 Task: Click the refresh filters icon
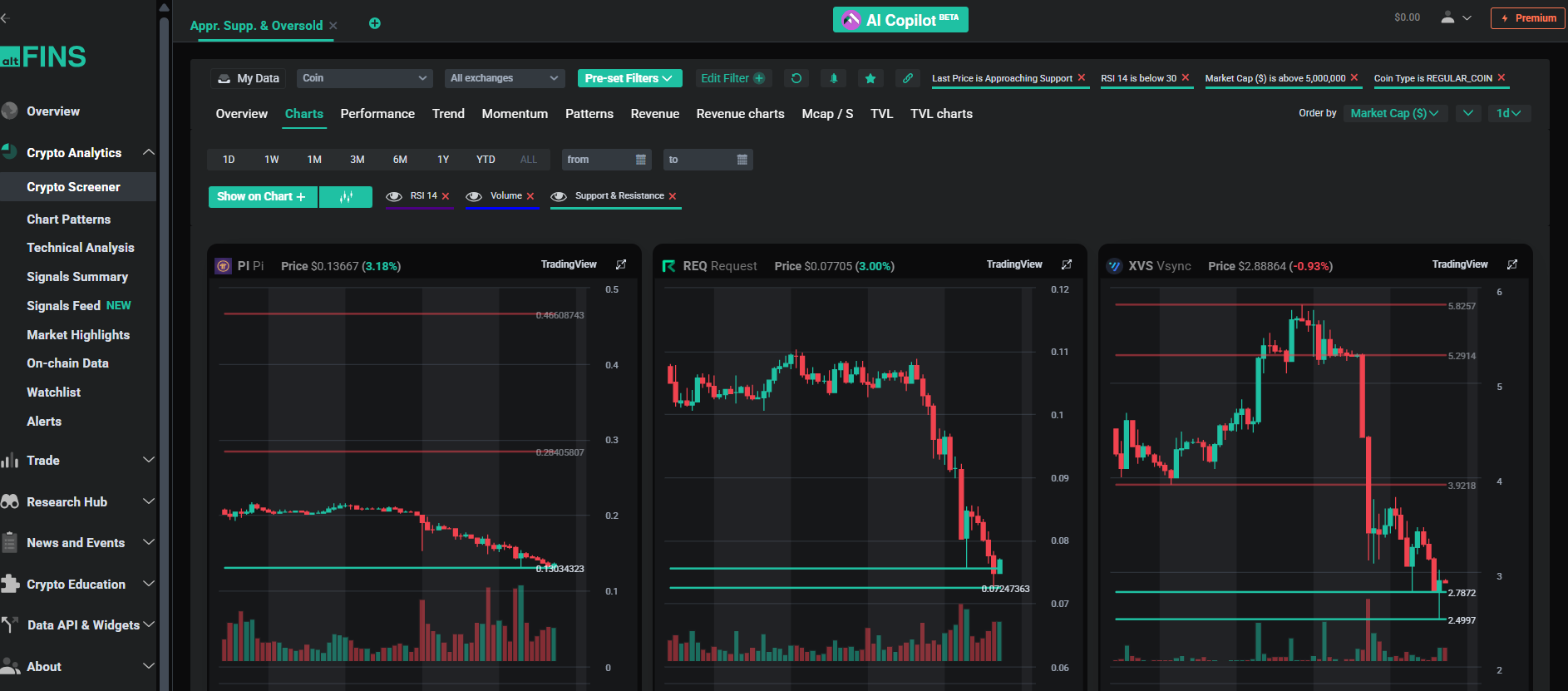point(796,78)
